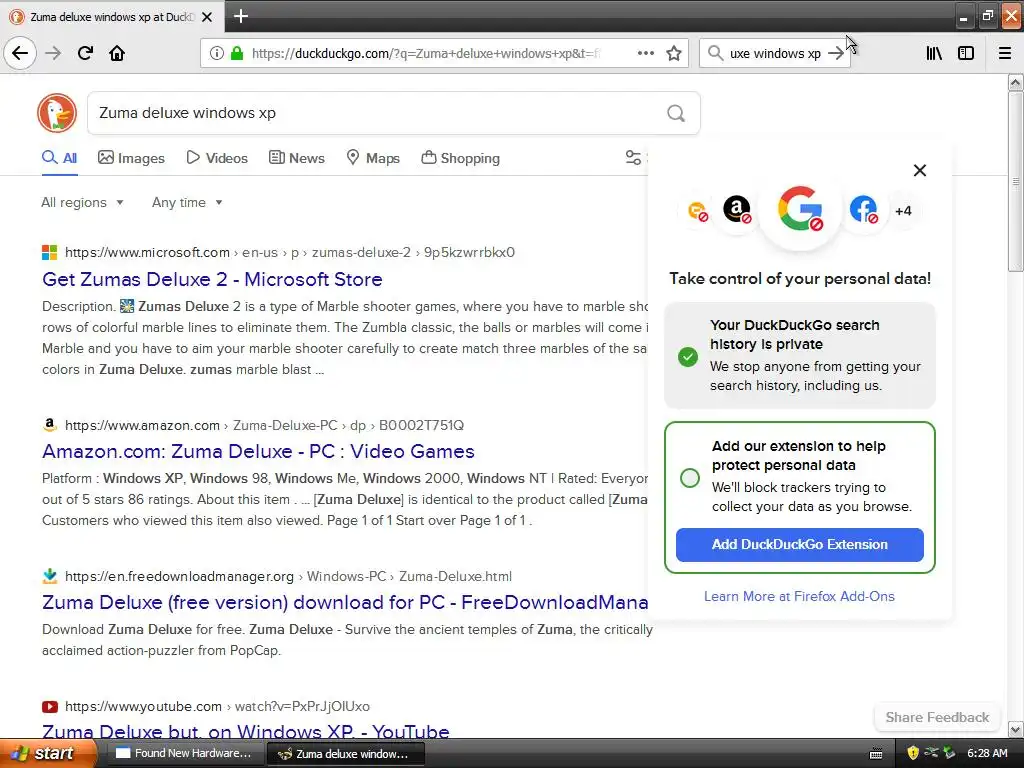The height and width of the screenshot is (768, 1024).
Task: Click the green checkmark for private search
Action: click(688, 357)
